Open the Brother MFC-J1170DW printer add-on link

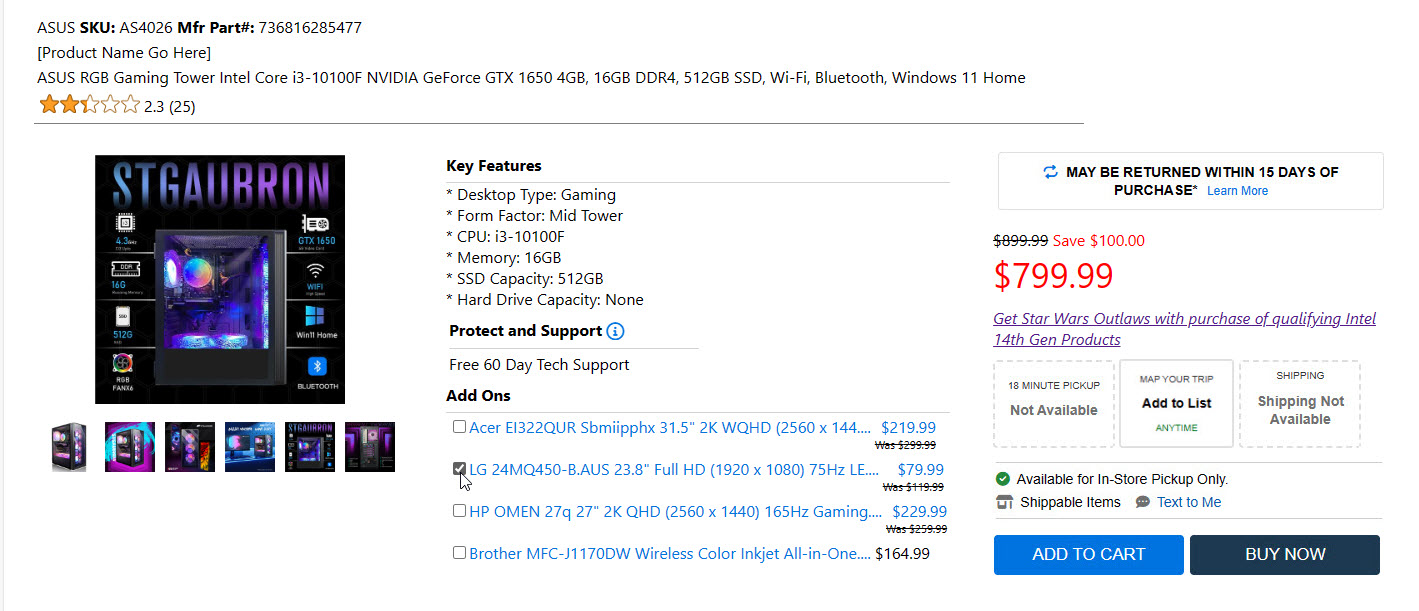(669, 553)
